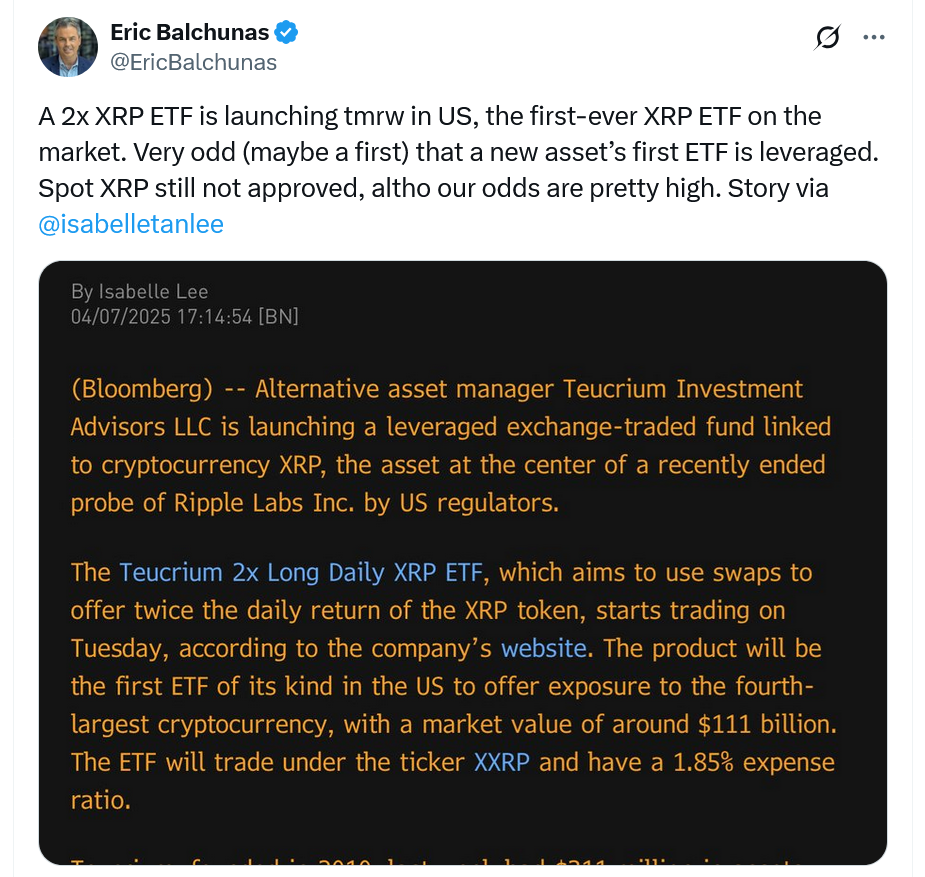The height and width of the screenshot is (877, 925).
Task: Open the Eric Balchunas display name link
Action: [189, 33]
